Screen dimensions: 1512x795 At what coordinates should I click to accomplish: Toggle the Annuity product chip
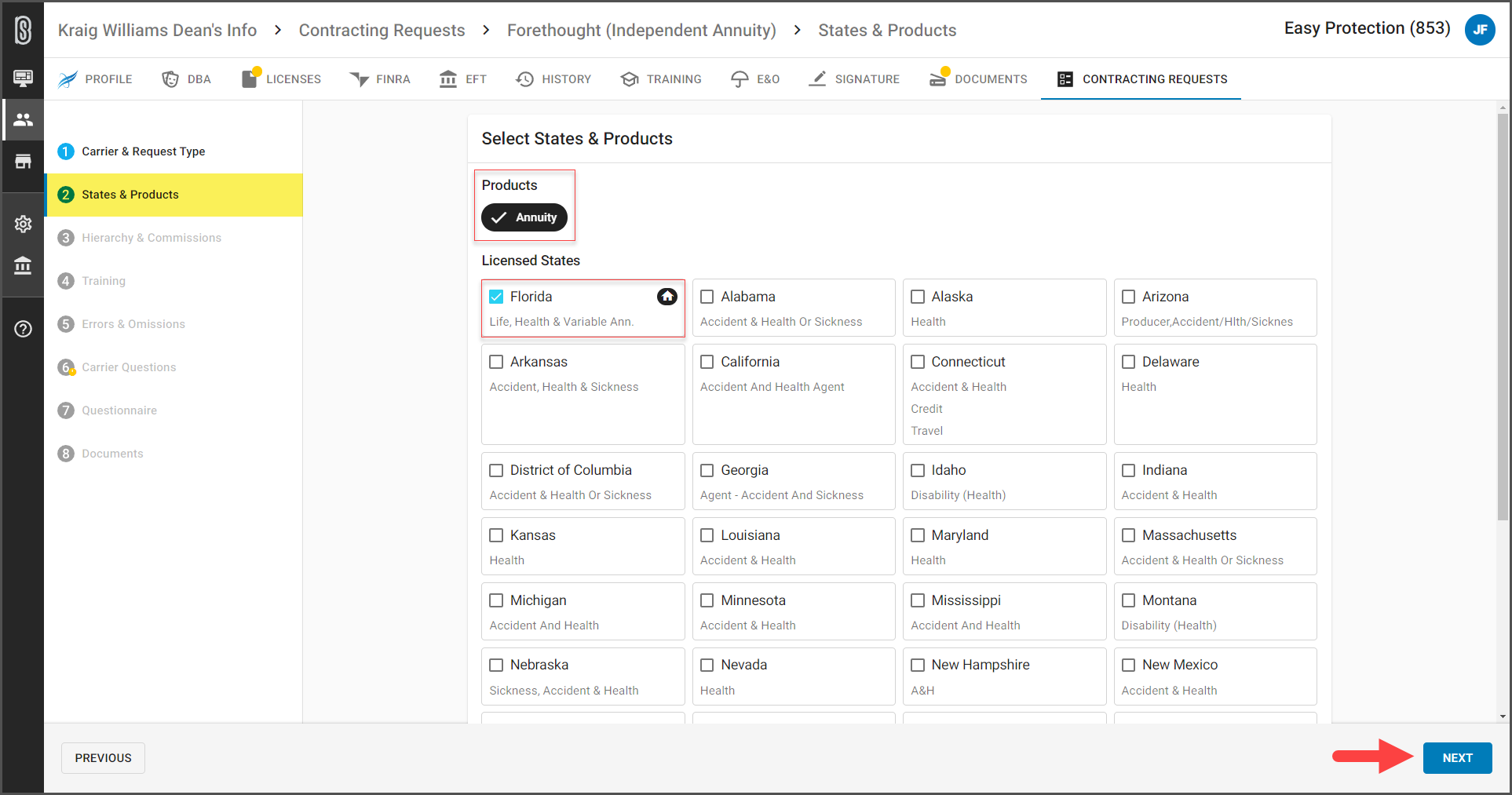coord(524,217)
